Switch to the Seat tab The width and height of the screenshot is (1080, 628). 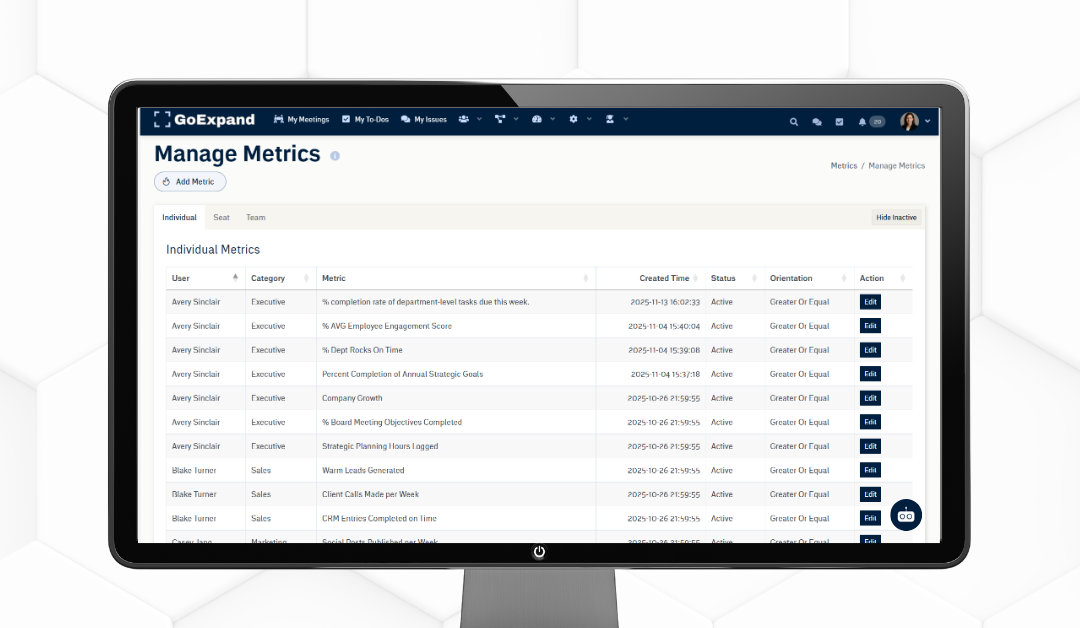click(x=221, y=217)
